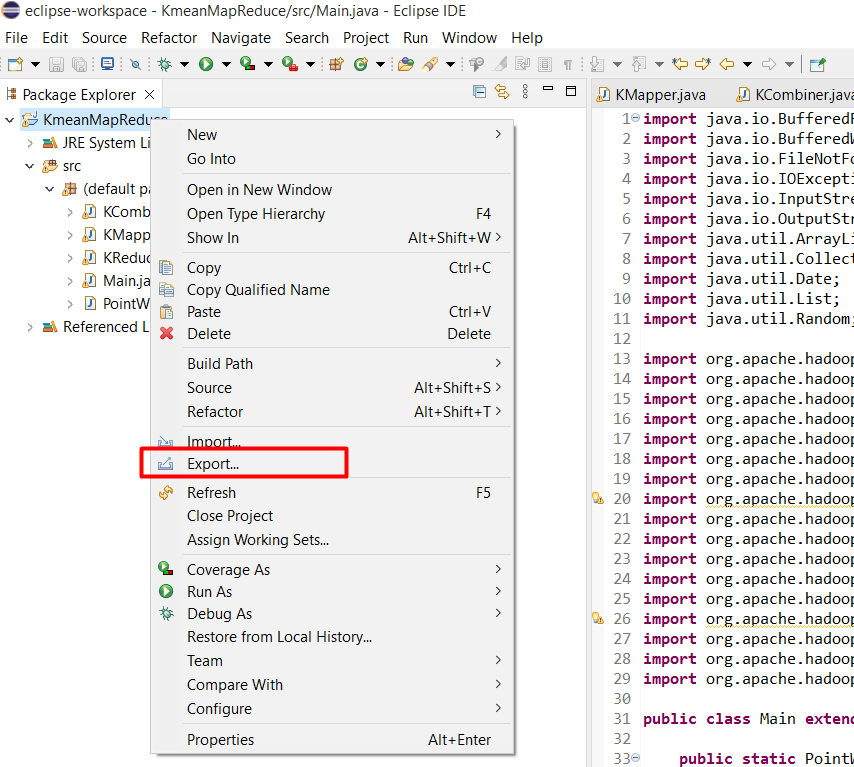Click the Save icon in toolbar
Image resolution: width=854 pixels, height=767 pixels.
(x=56, y=64)
